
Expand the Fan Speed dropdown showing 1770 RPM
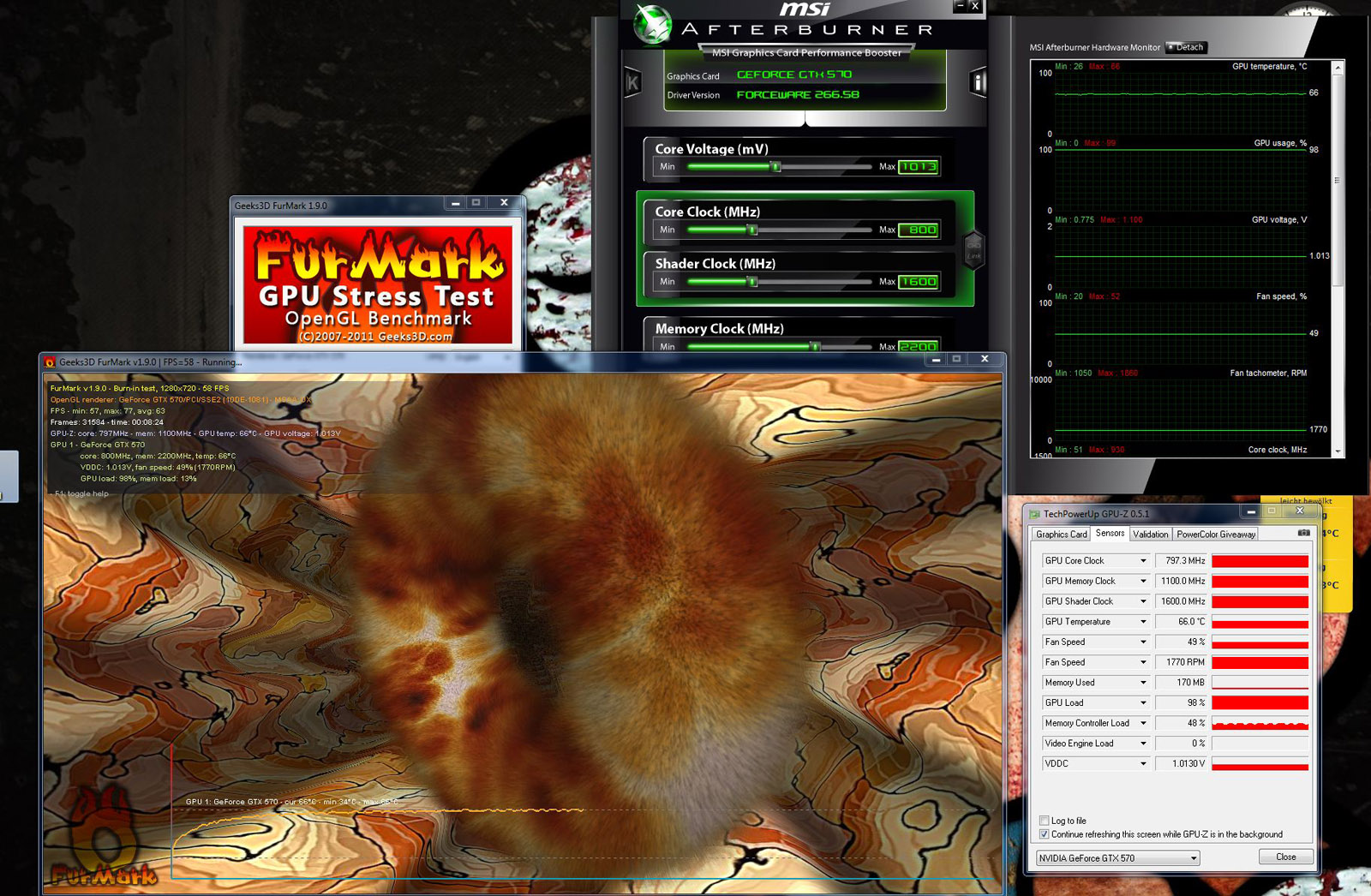click(x=1142, y=662)
